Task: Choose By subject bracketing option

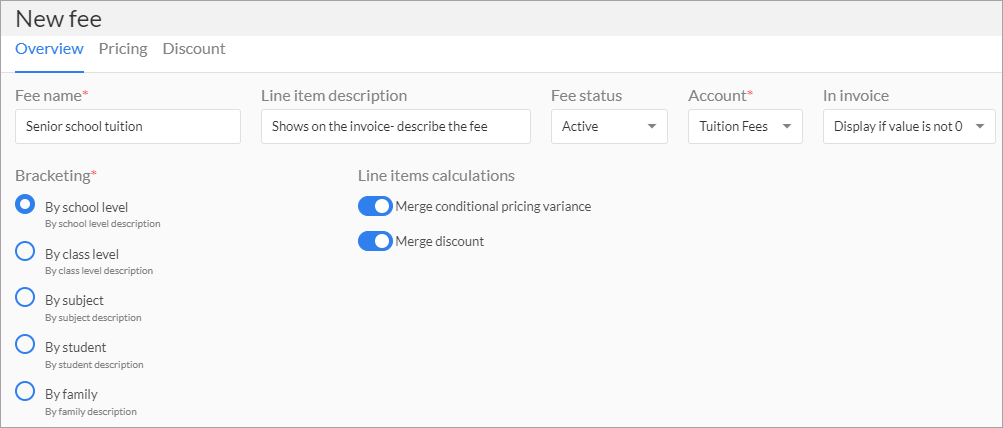Action: click(x=25, y=297)
